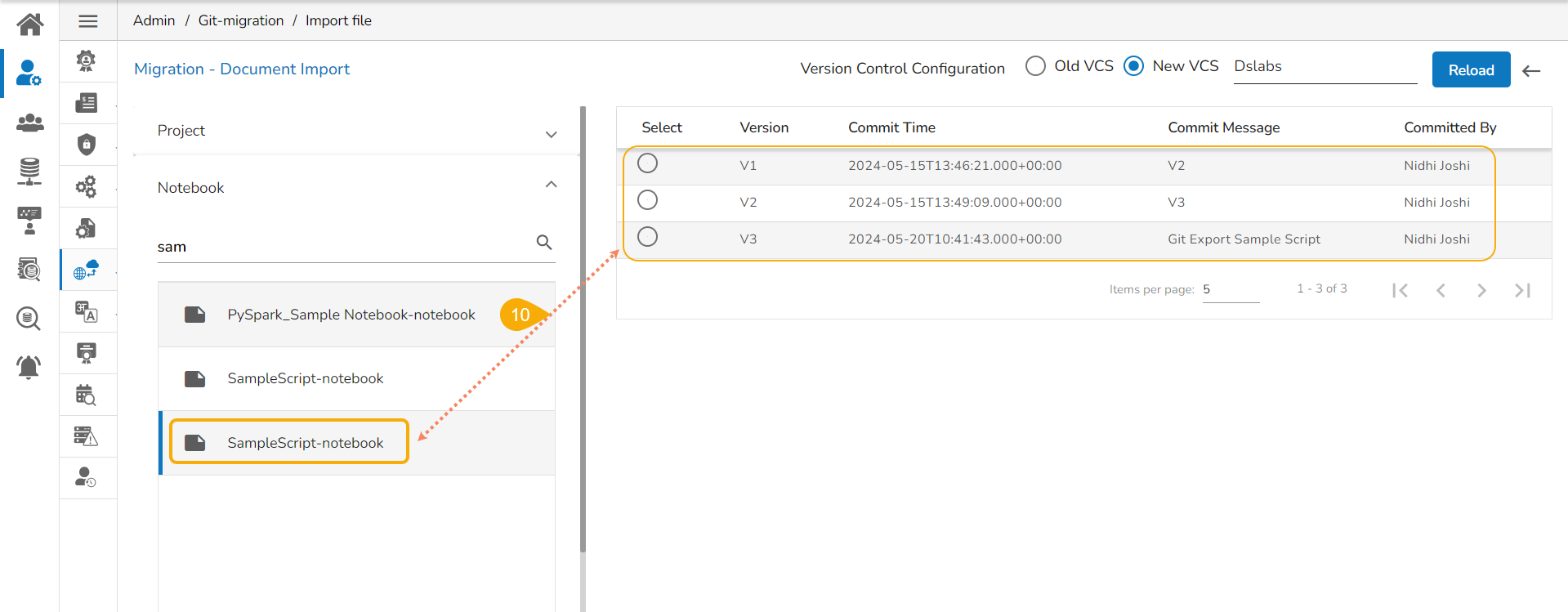
Task: Click the back arrow next to Reload
Action: click(x=1531, y=71)
